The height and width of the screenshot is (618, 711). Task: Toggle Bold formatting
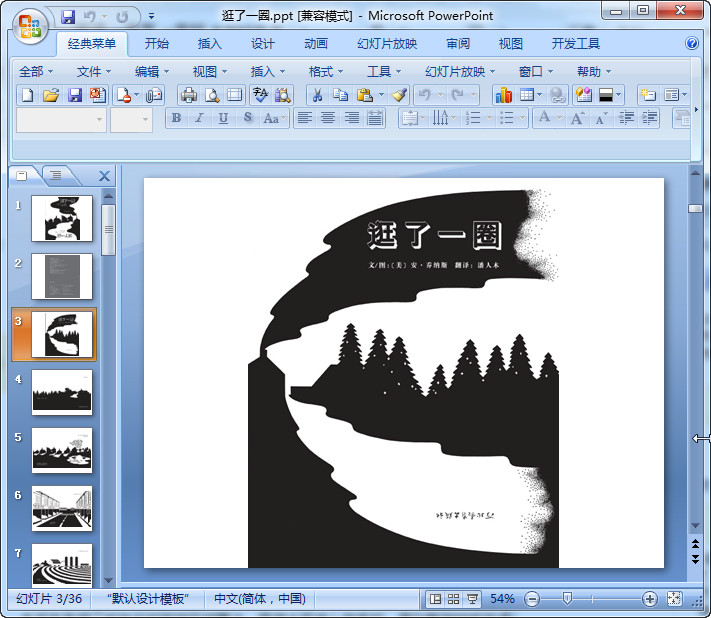coord(176,118)
